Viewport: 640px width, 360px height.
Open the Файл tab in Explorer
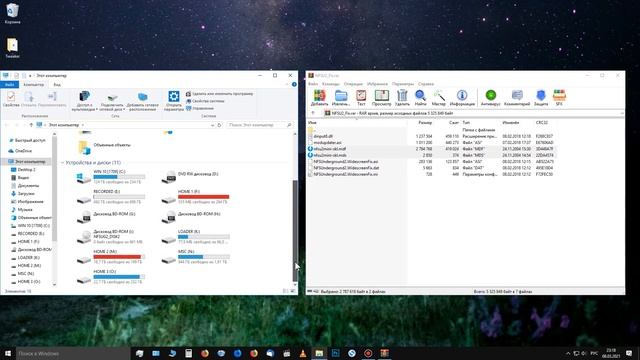tap(9, 84)
